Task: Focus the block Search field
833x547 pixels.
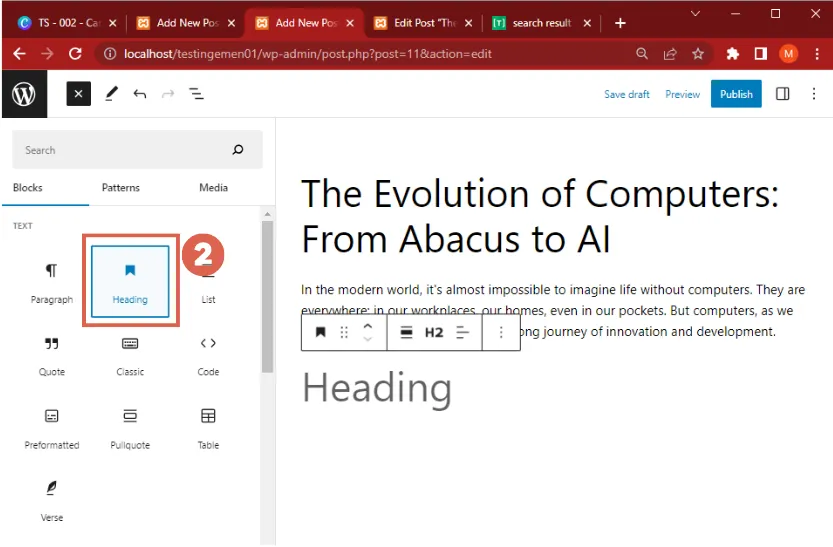Action: pos(137,150)
